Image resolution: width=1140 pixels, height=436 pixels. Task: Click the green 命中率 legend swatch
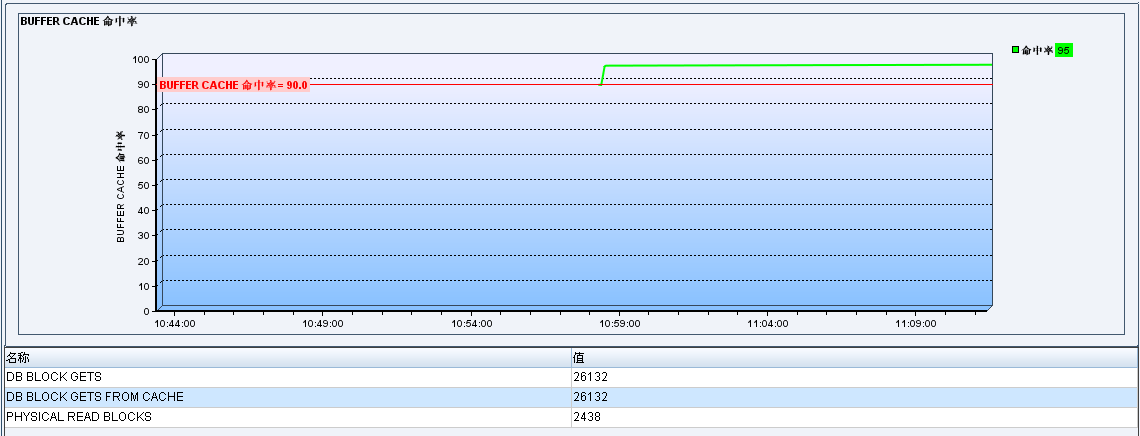tap(1016, 50)
